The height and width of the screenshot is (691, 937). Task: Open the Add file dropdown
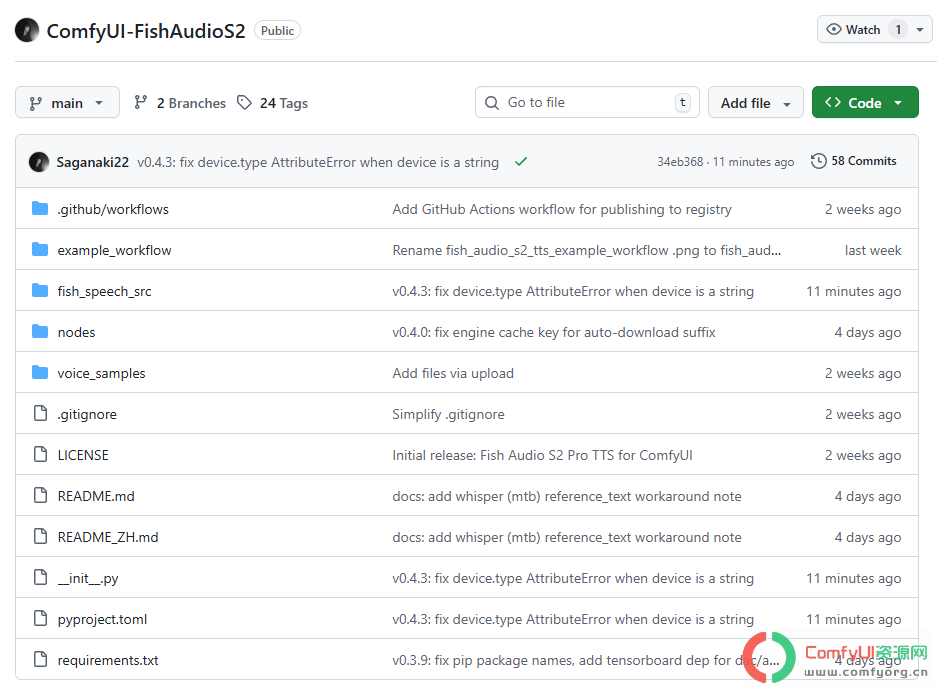[x=755, y=103]
